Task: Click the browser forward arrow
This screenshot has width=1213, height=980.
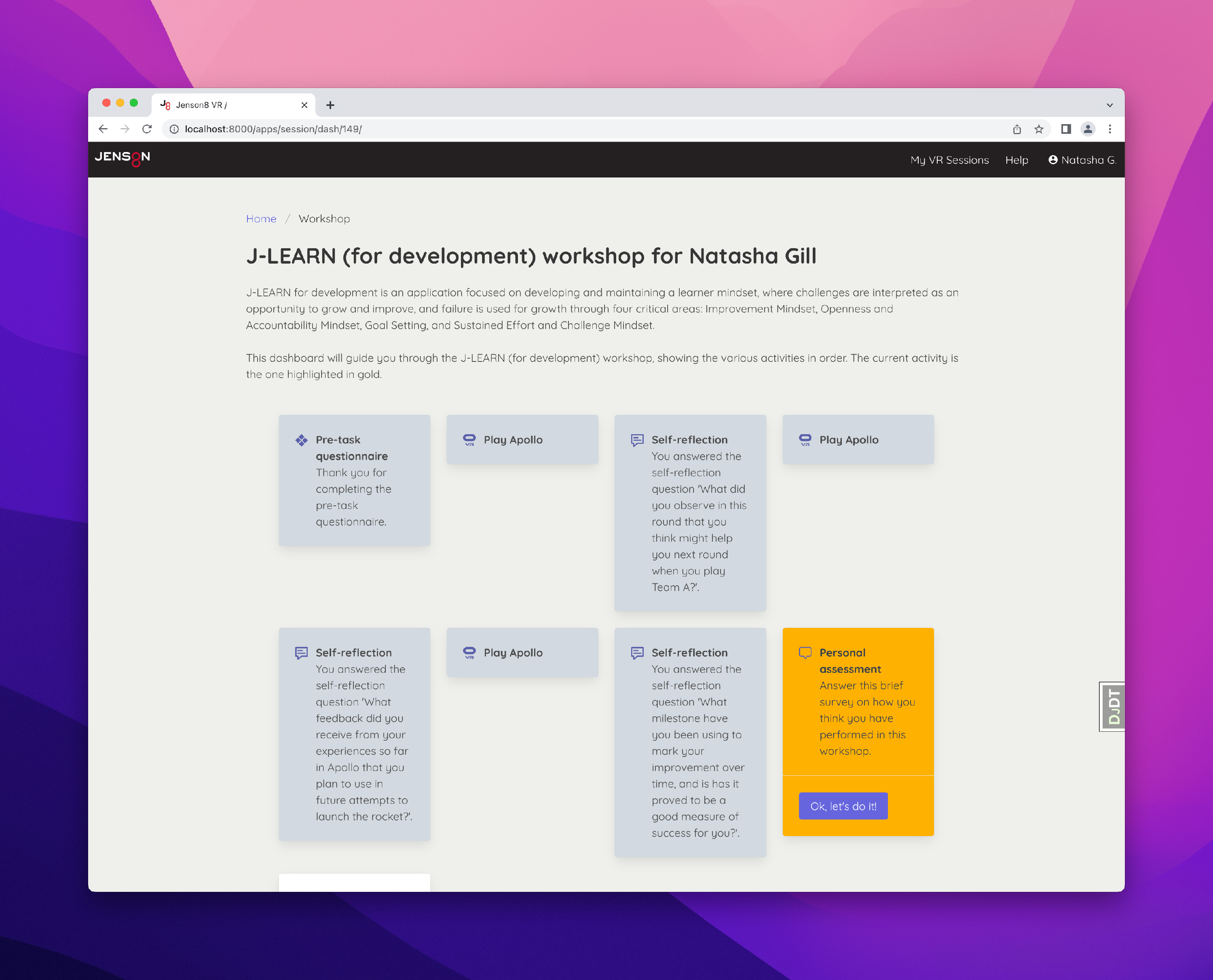Action: (x=125, y=129)
